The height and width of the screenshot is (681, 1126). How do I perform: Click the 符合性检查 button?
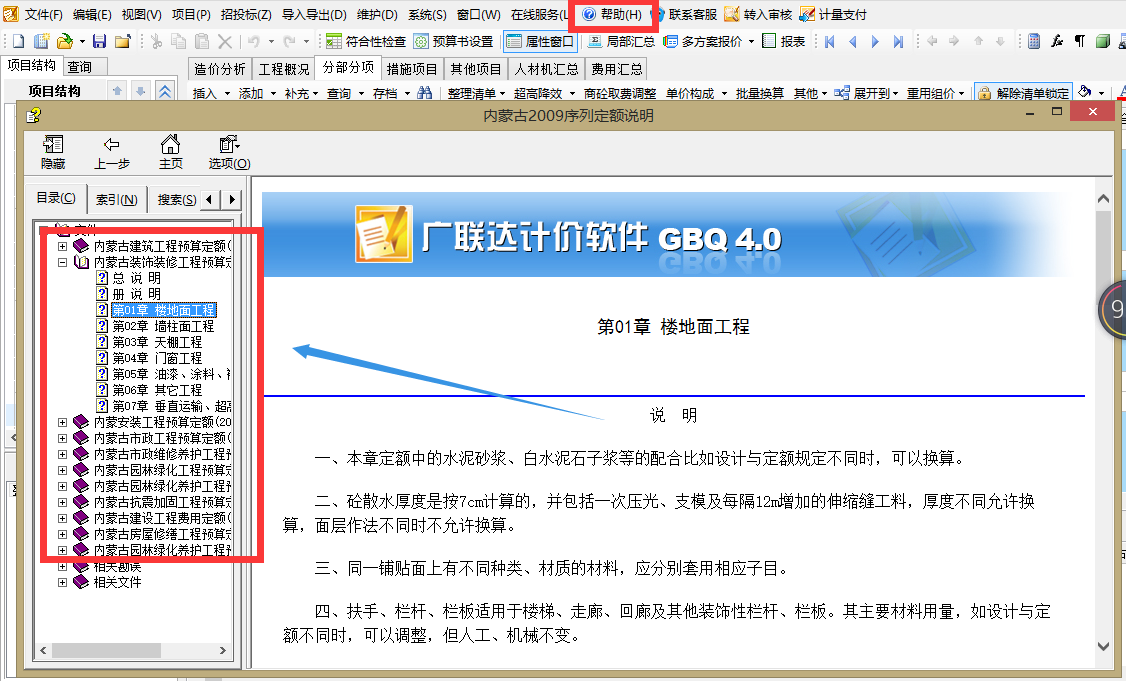[366, 42]
